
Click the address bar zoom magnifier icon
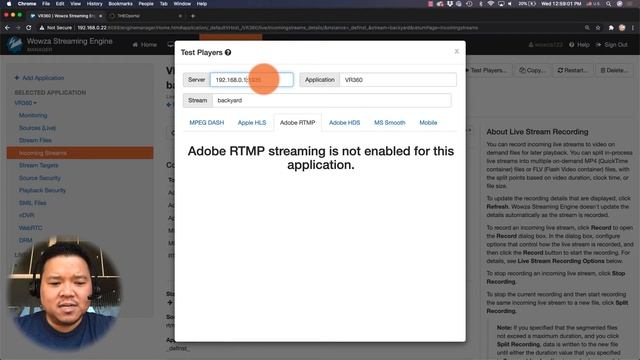click(x=587, y=28)
